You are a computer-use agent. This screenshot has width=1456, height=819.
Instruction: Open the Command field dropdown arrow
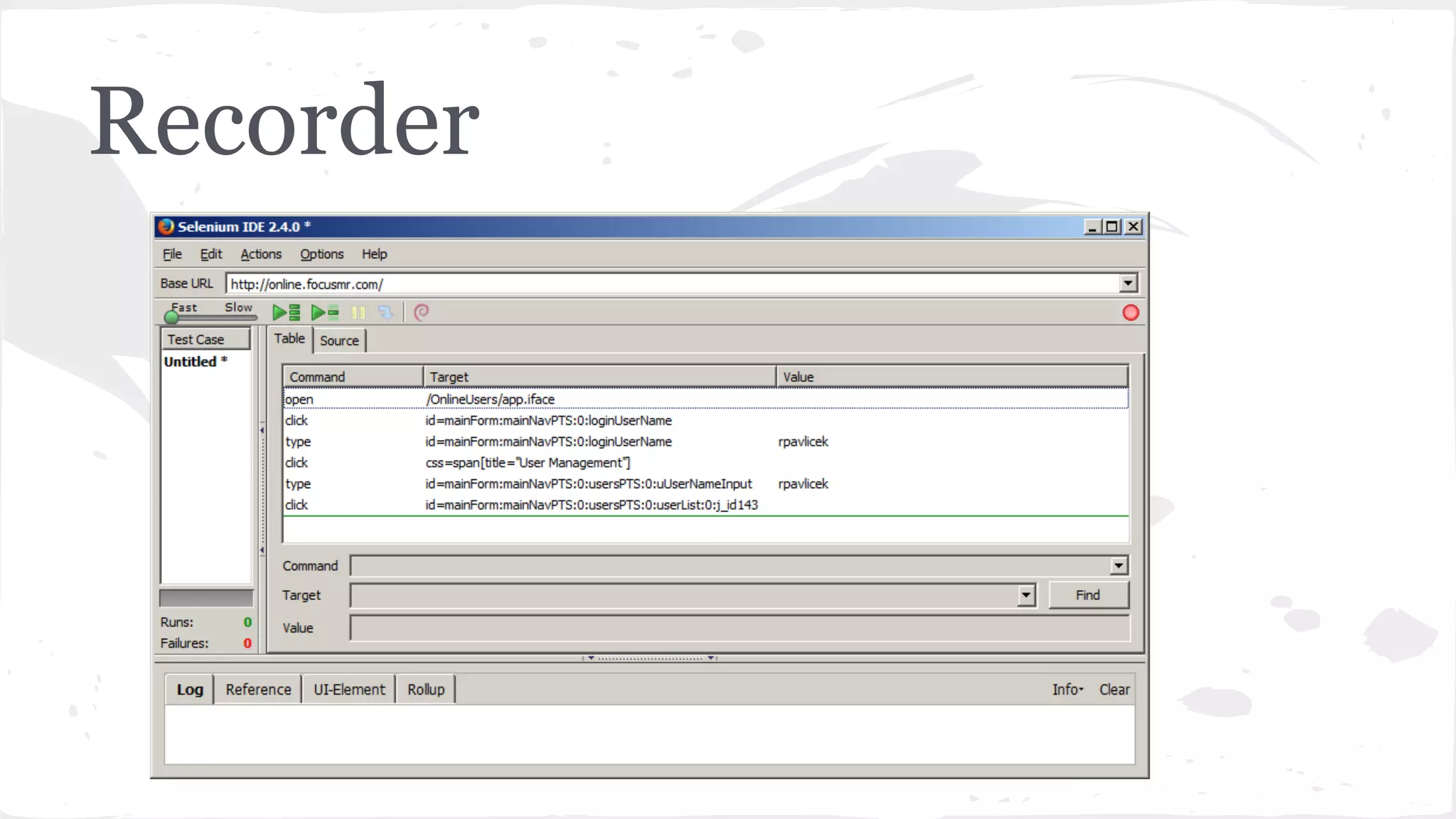pos(1118,566)
